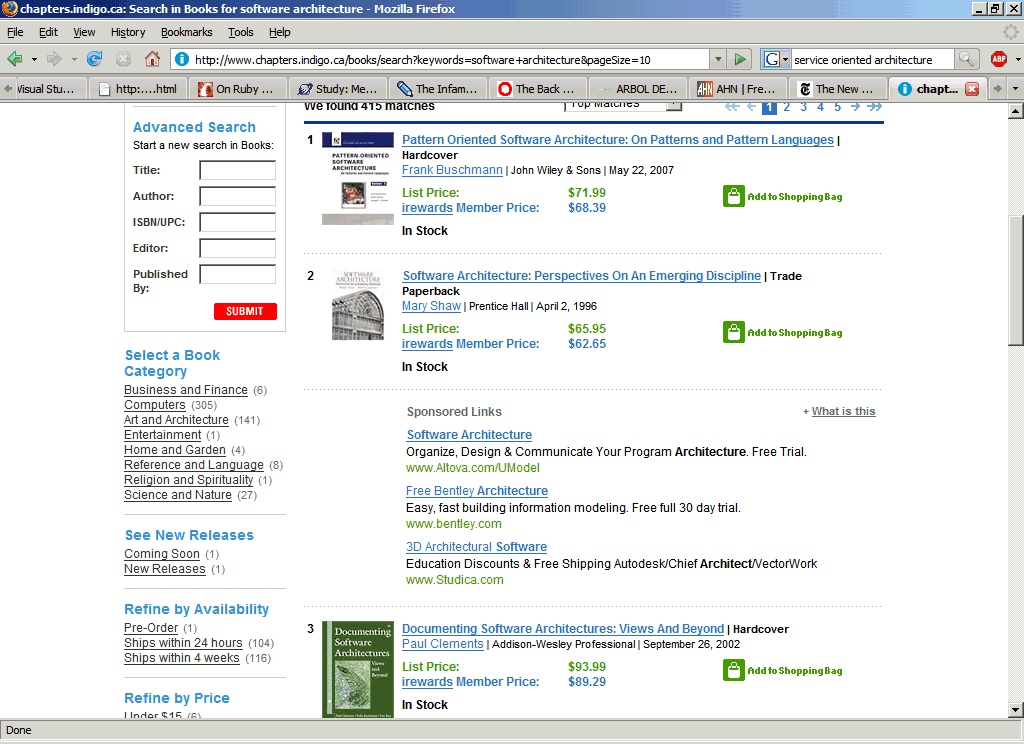This screenshot has width=1024, height=744.
Task: Open the Tools menu
Action: coord(240,32)
